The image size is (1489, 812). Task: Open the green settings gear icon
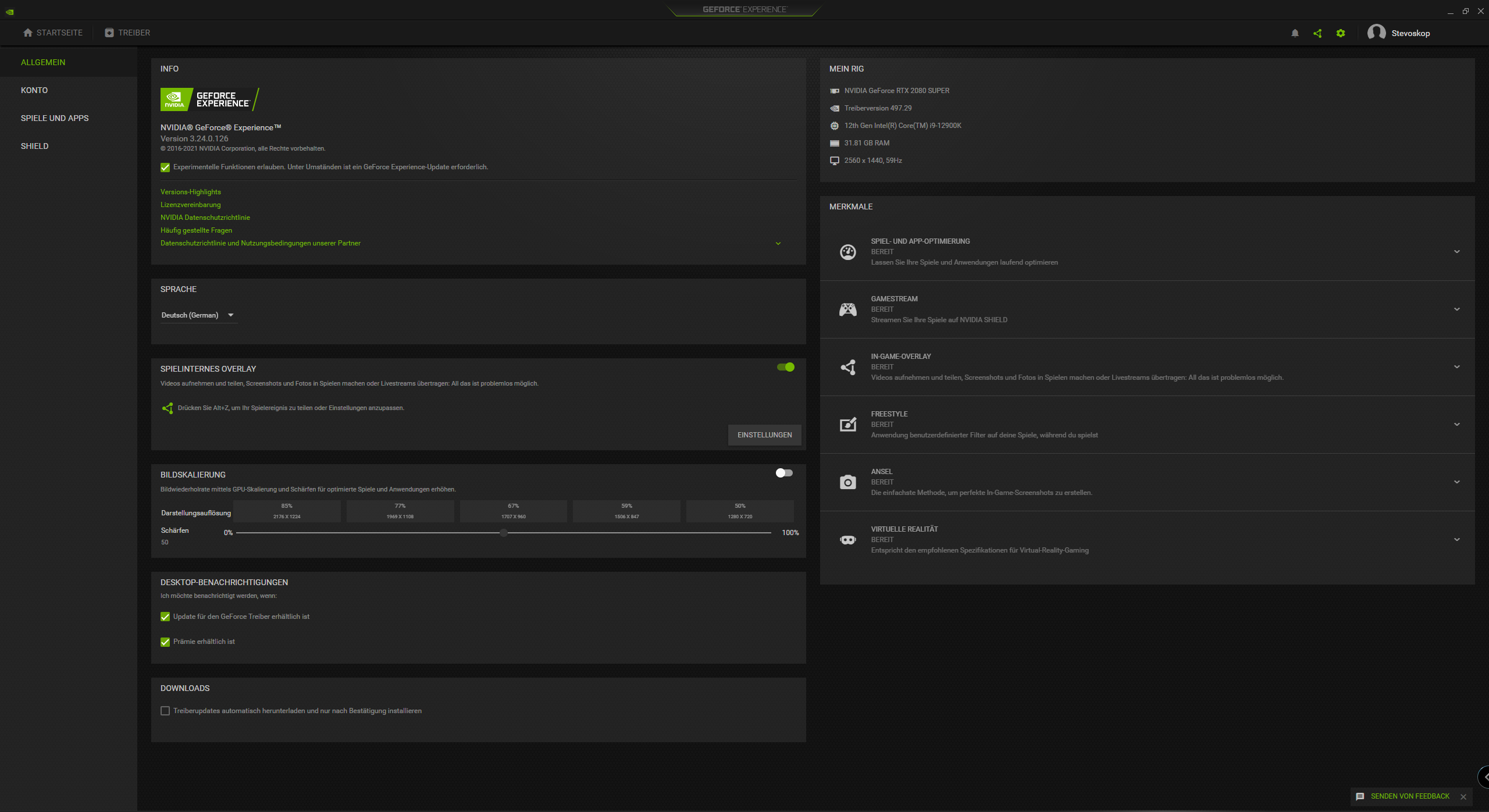(x=1341, y=33)
